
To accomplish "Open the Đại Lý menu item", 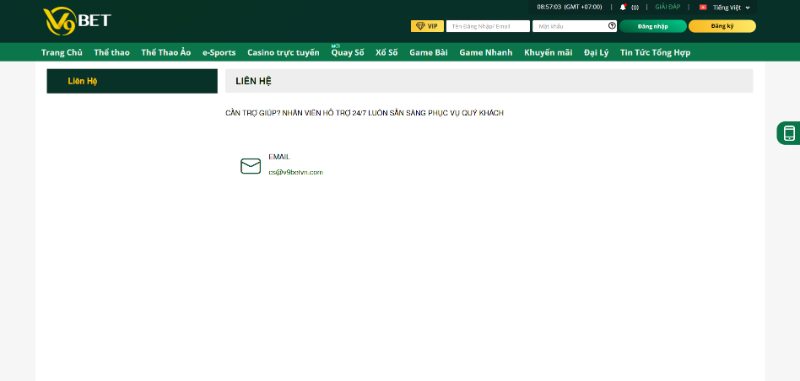I will click(x=596, y=53).
